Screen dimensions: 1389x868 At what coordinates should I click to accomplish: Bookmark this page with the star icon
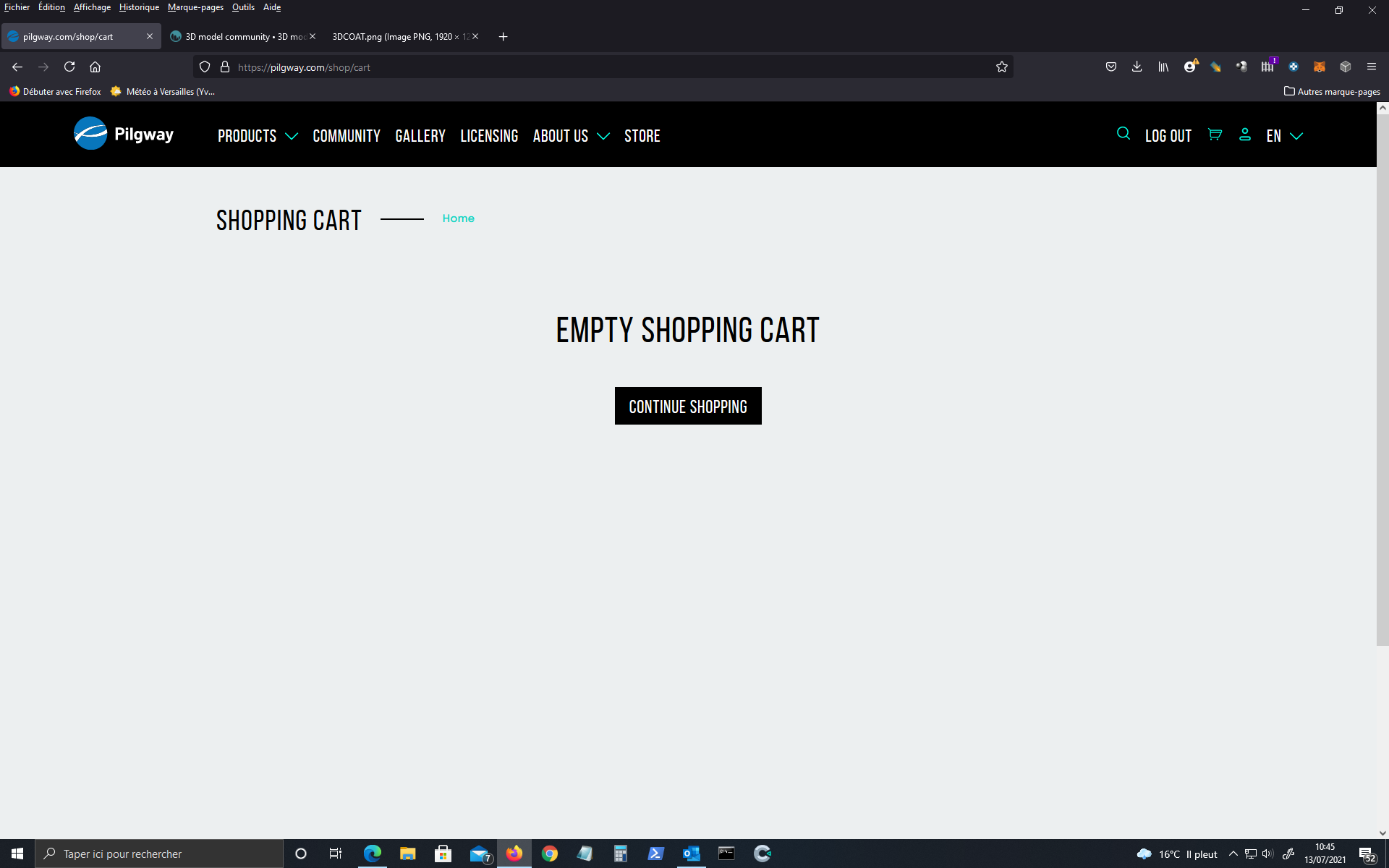(1001, 67)
